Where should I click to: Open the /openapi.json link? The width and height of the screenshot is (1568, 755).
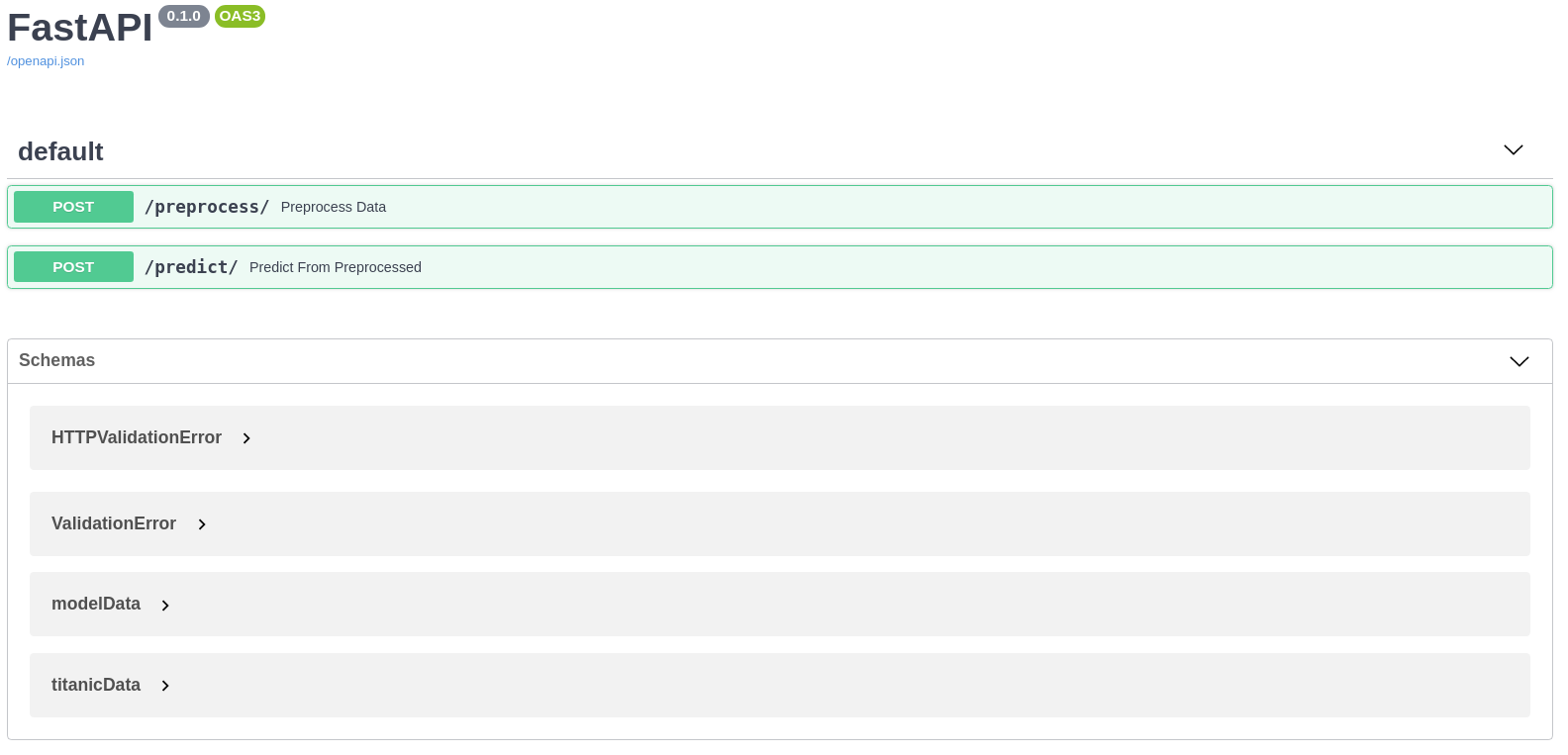[x=46, y=61]
